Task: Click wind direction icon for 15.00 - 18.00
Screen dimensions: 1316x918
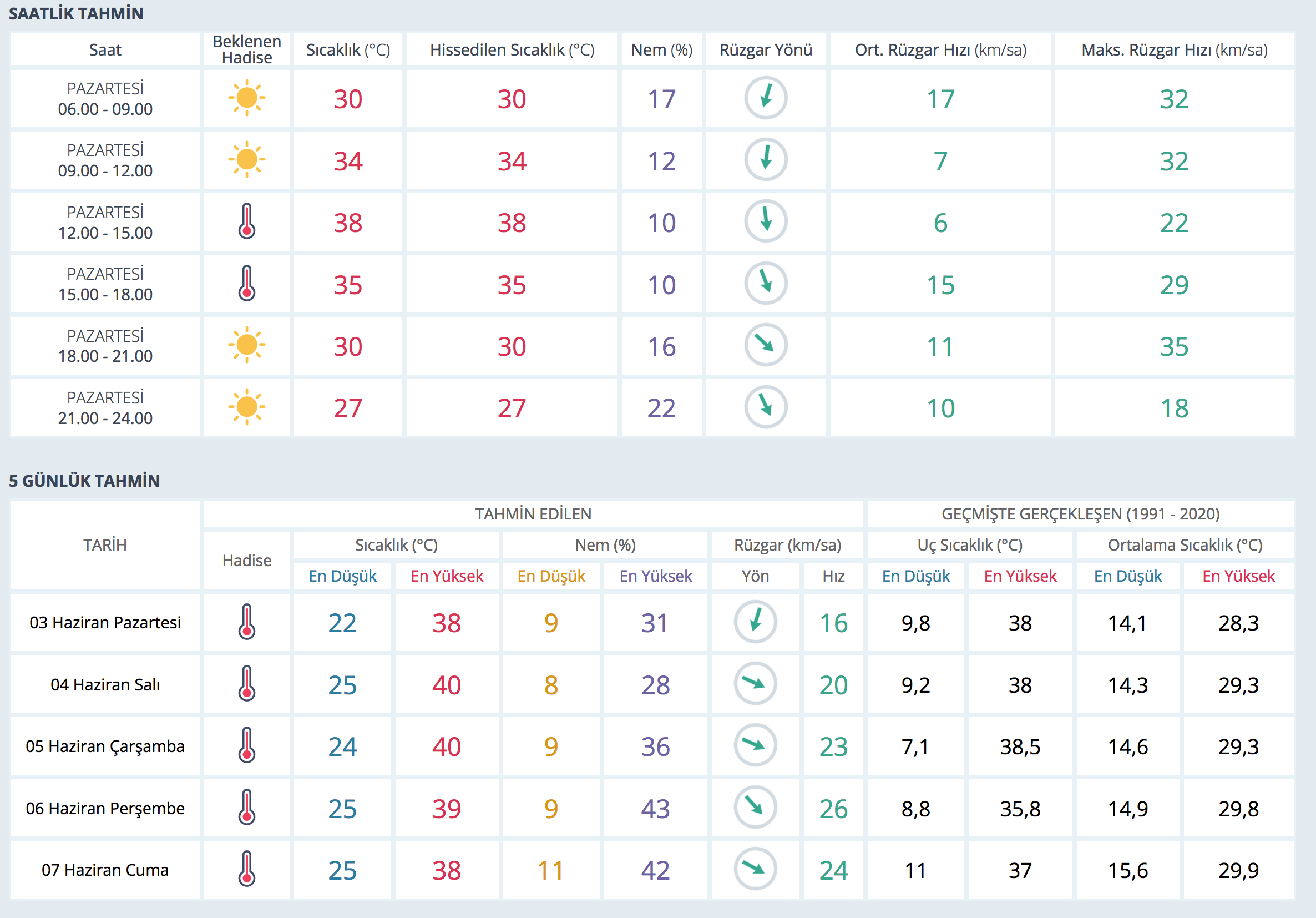Action: (765, 283)
